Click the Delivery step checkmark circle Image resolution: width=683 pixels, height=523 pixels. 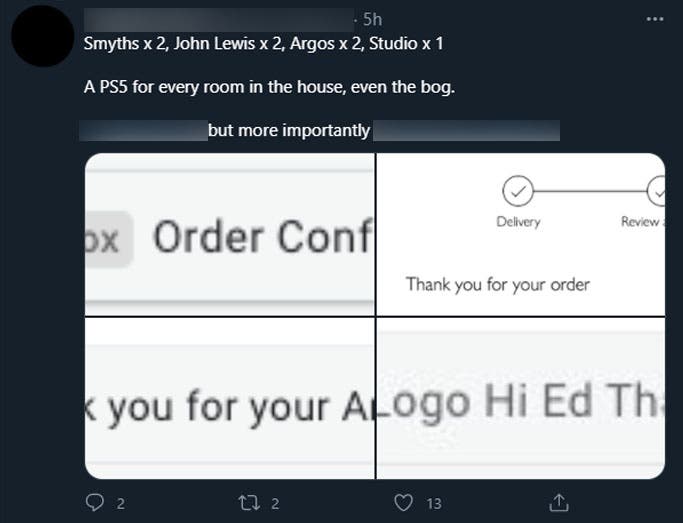[517, 191]
